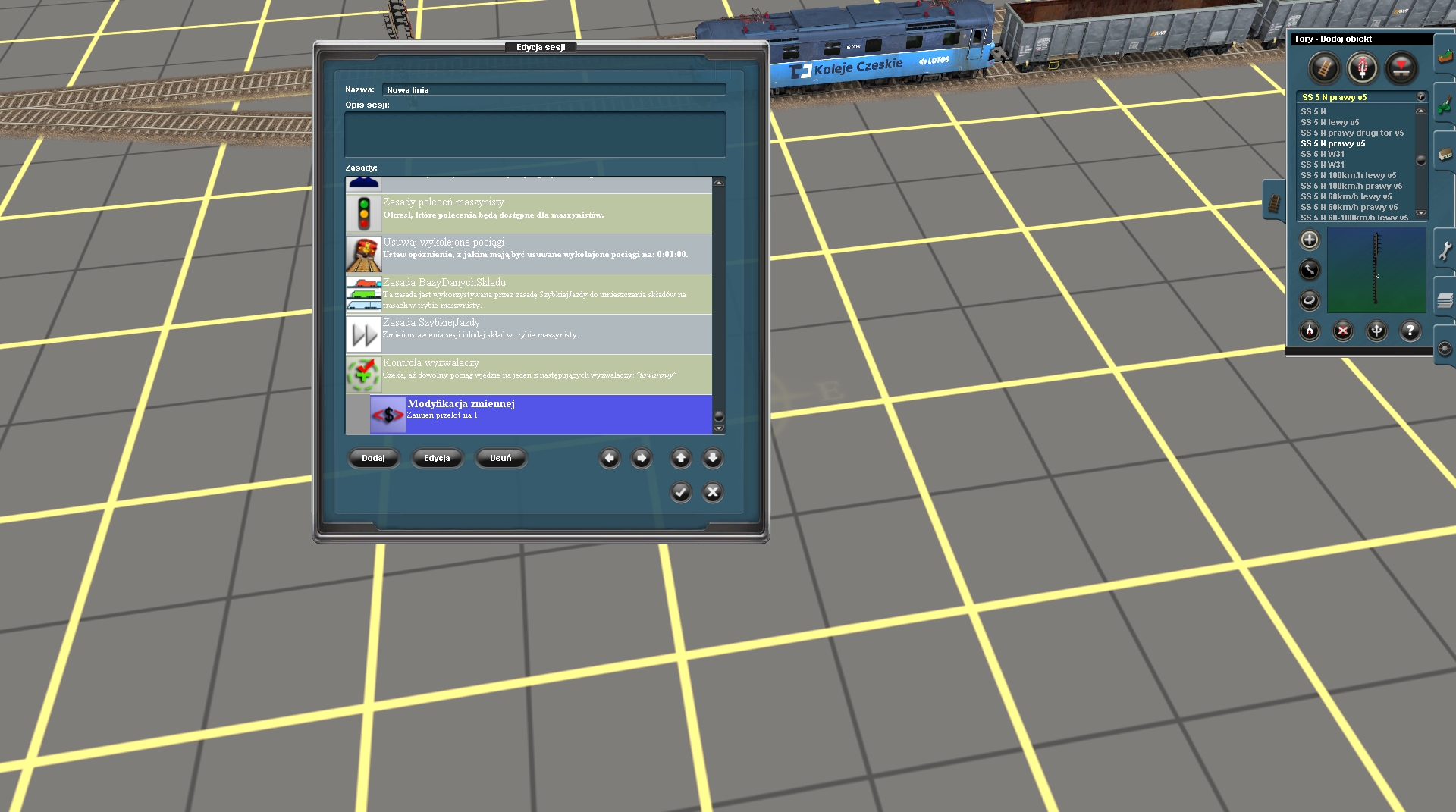This screenshot has width=1456, height=812.
Task: Click the Edycja button
Action: (437, 458)
